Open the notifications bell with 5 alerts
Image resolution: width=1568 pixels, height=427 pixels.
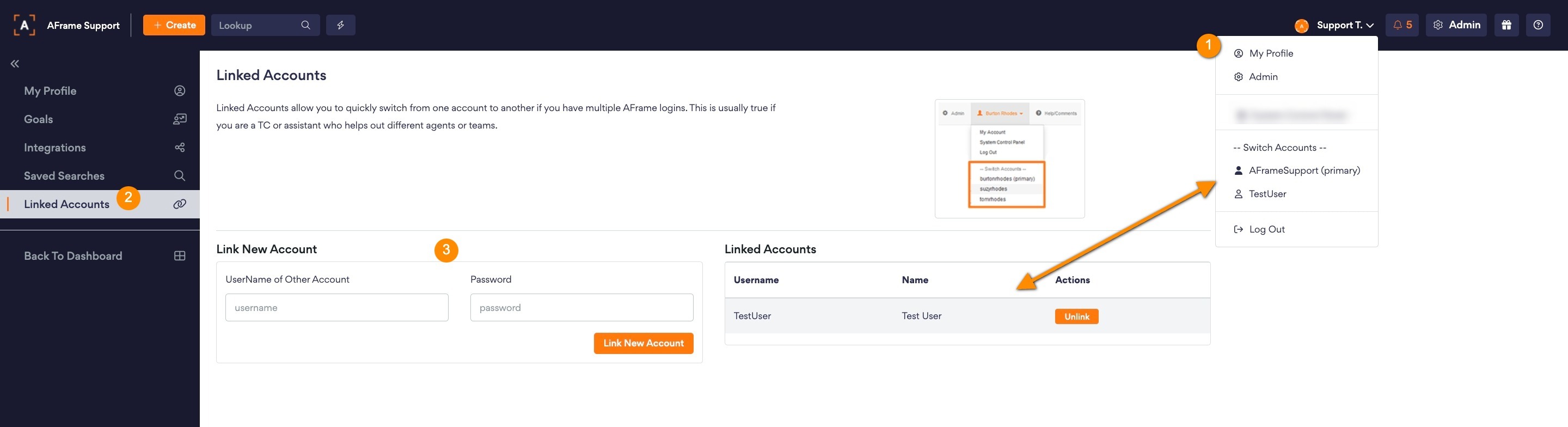1402,25
